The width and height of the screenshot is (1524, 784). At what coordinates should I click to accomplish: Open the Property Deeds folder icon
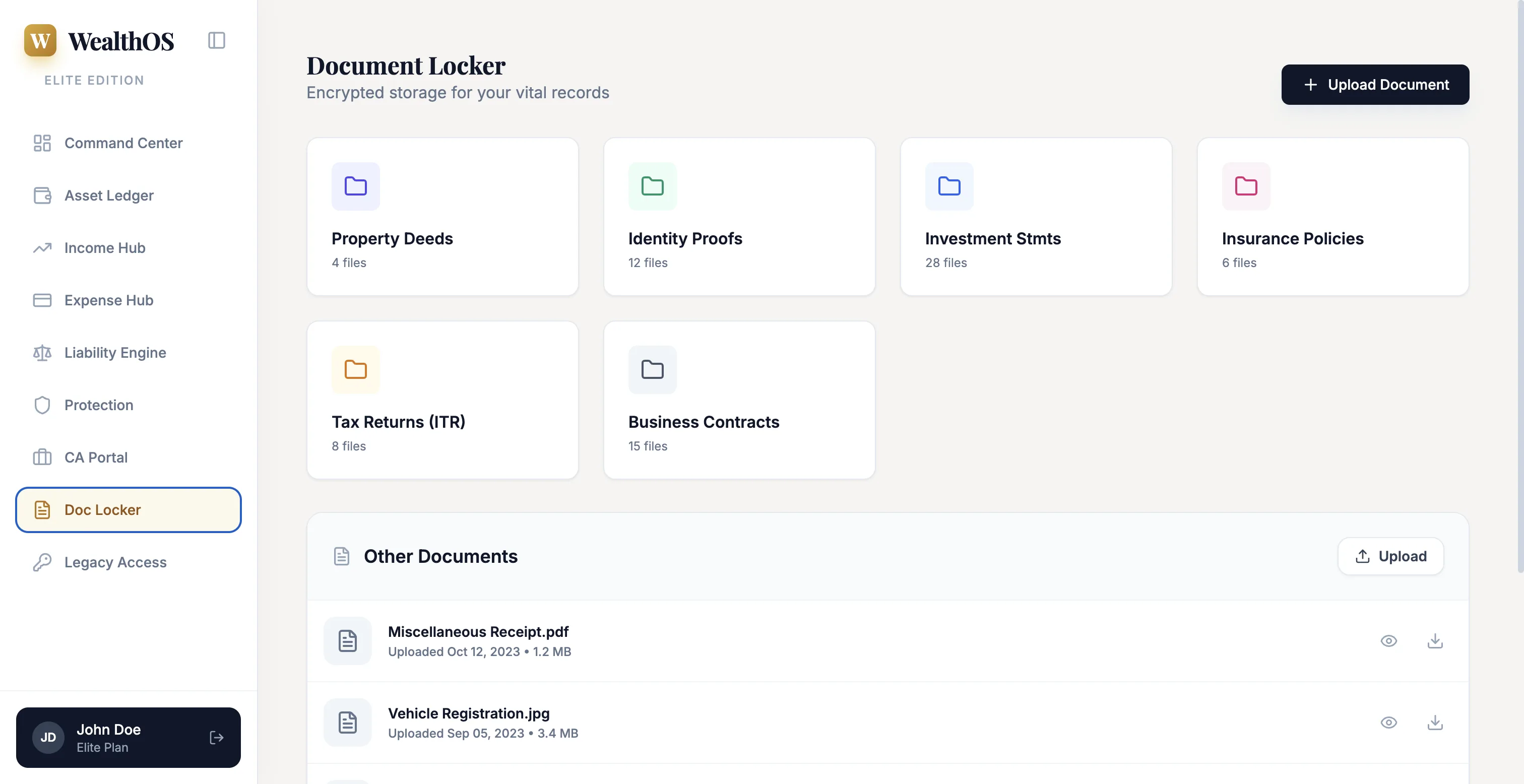point(356,186)
